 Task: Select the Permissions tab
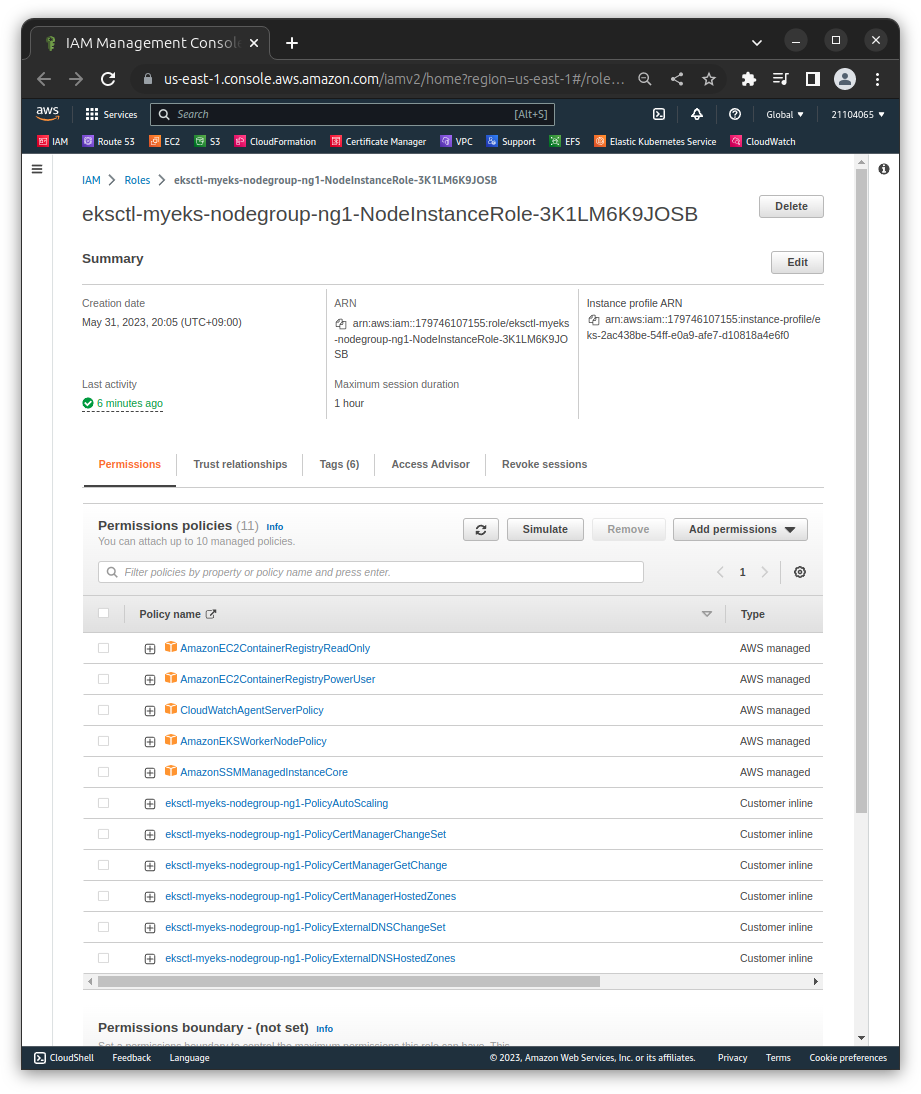[130, 465]
